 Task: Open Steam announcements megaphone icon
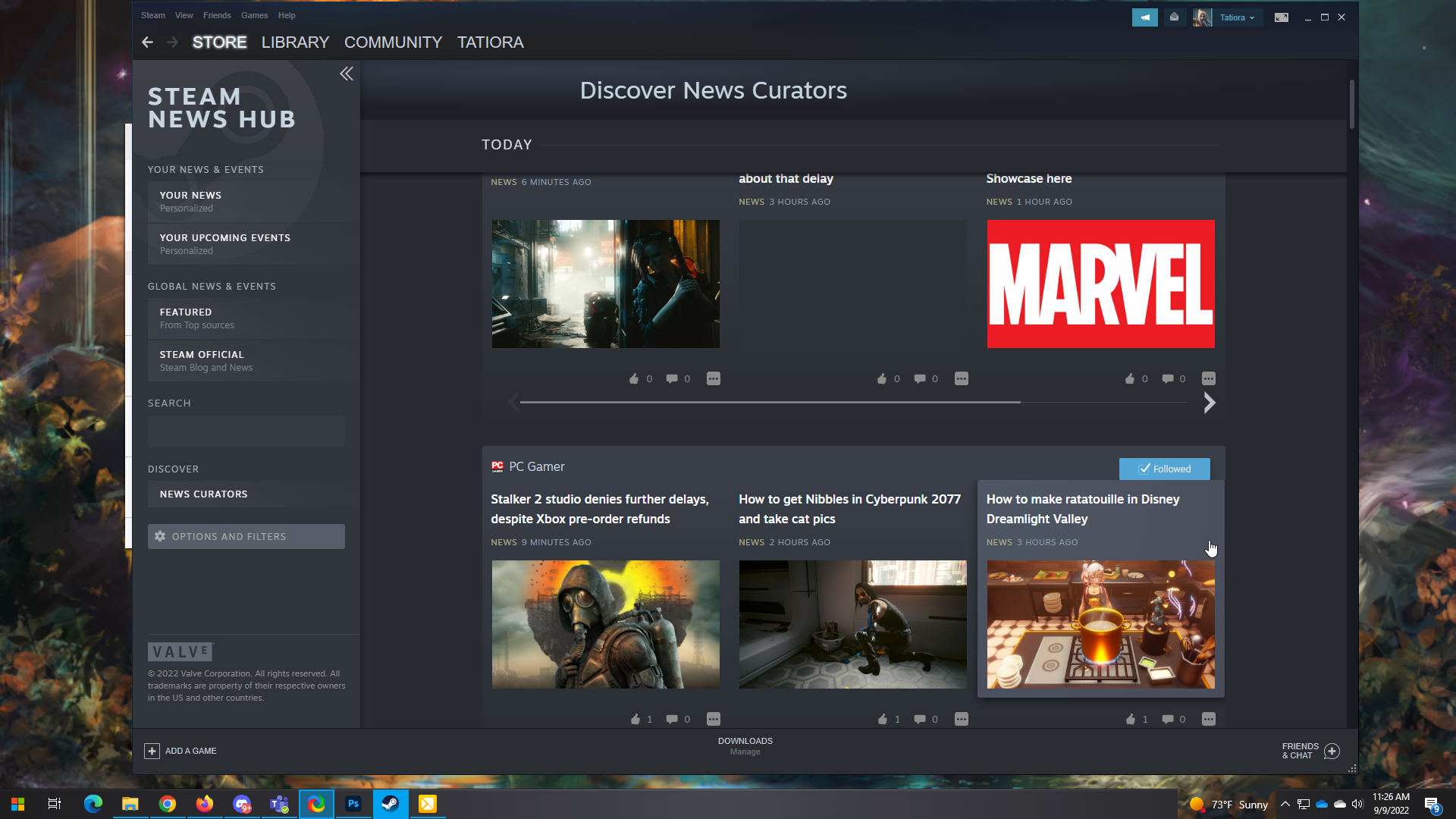[x=1144, y=17]
